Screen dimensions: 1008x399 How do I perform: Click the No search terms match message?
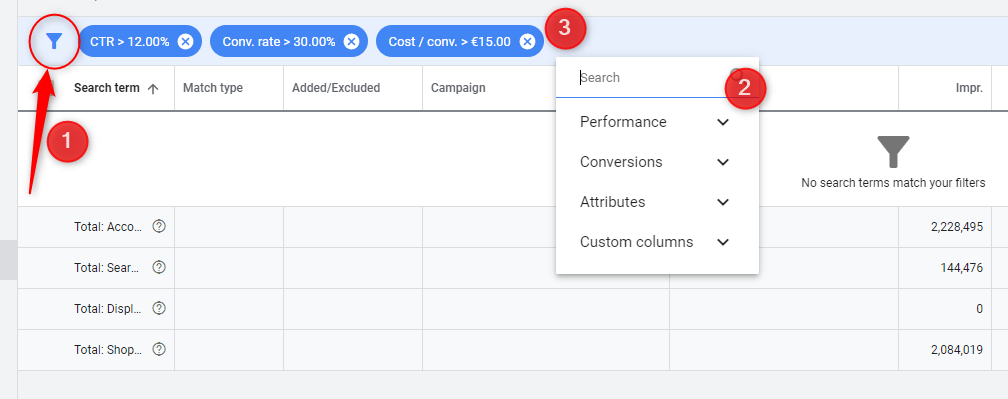coord(893,183)
